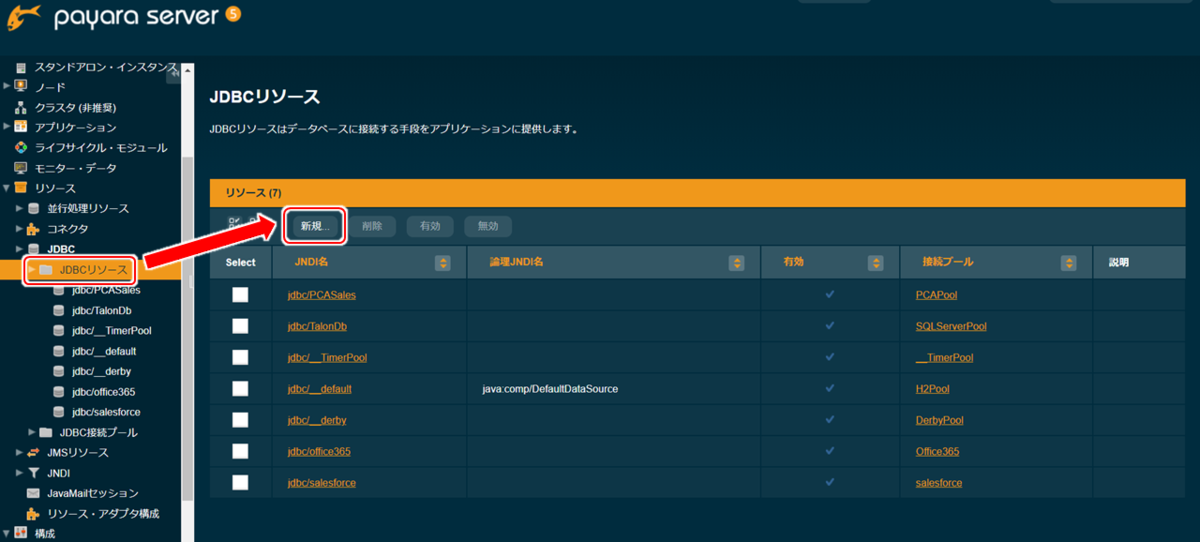Click the リソース orange folder icon
The image size is (1200, 542).
click(21, 188)
